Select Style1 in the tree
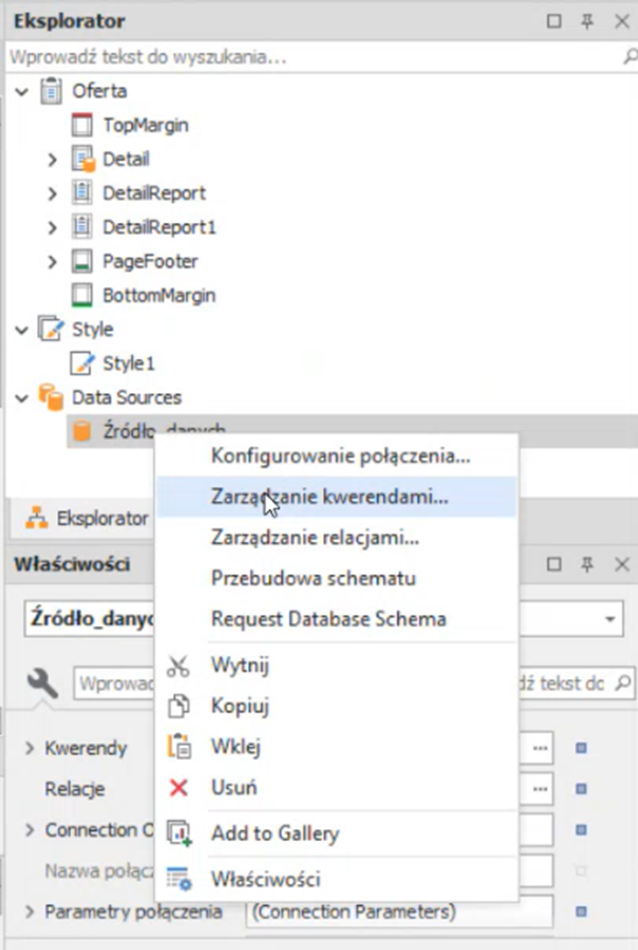The image size is (638, 950). 128,364
